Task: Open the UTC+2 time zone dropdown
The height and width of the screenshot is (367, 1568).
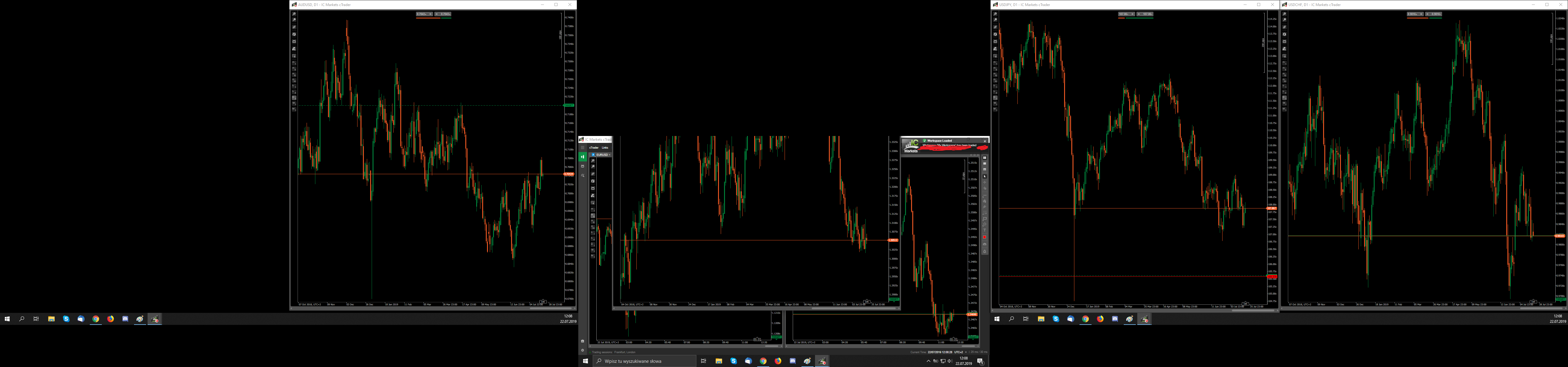Action: [x=960, y=353]
